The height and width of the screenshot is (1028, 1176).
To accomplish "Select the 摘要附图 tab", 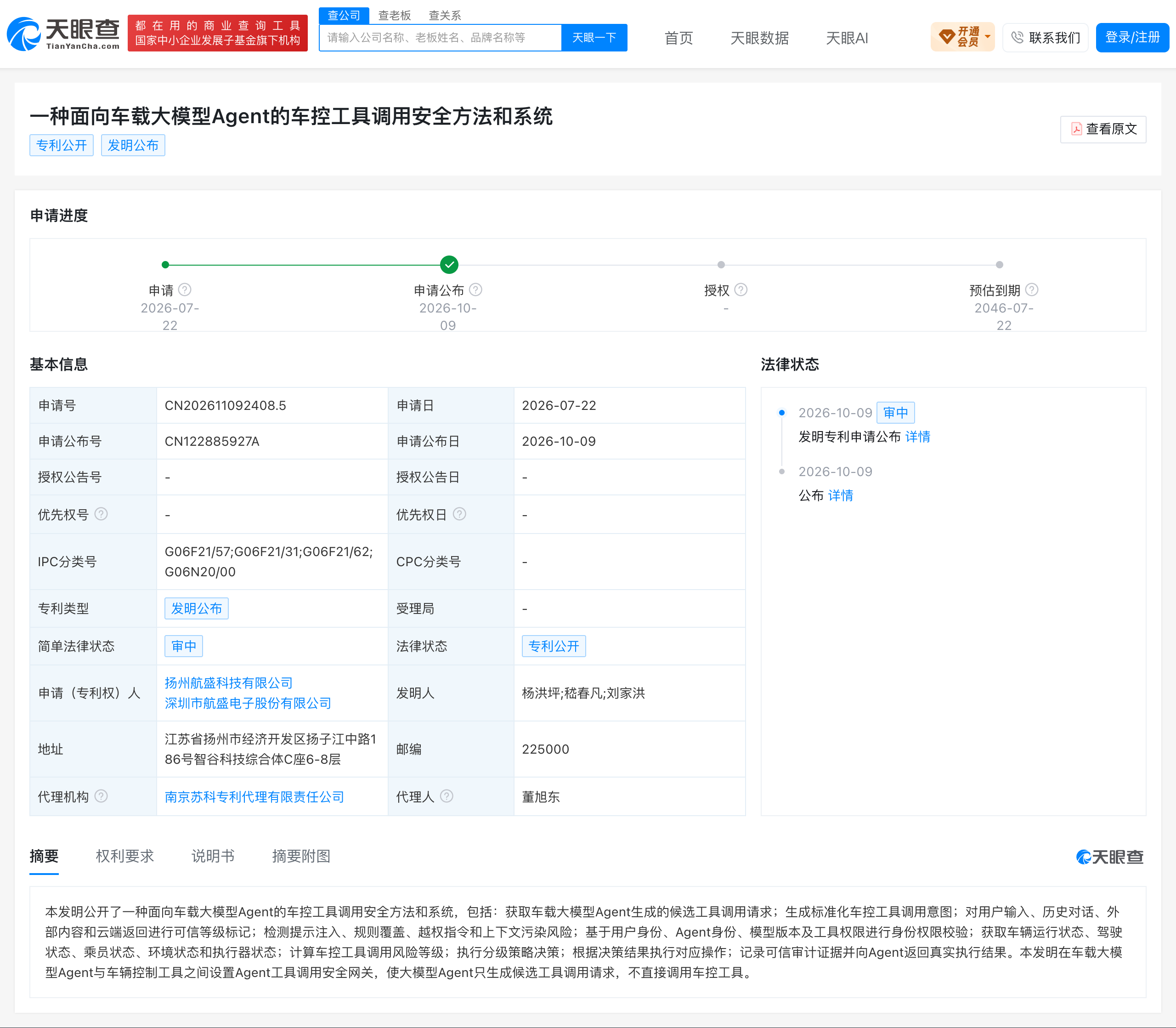I will tap(301, 856).
